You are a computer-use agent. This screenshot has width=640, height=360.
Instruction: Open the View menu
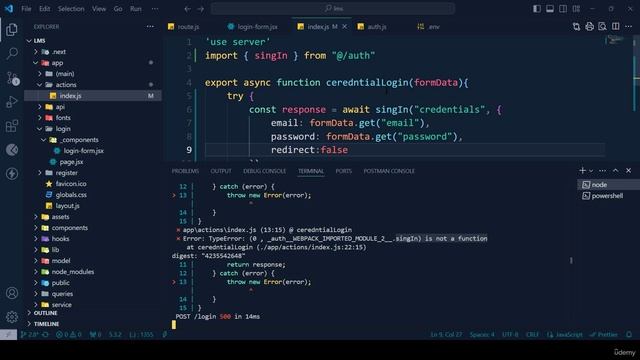pyautogui.click(x=99, y=9)
